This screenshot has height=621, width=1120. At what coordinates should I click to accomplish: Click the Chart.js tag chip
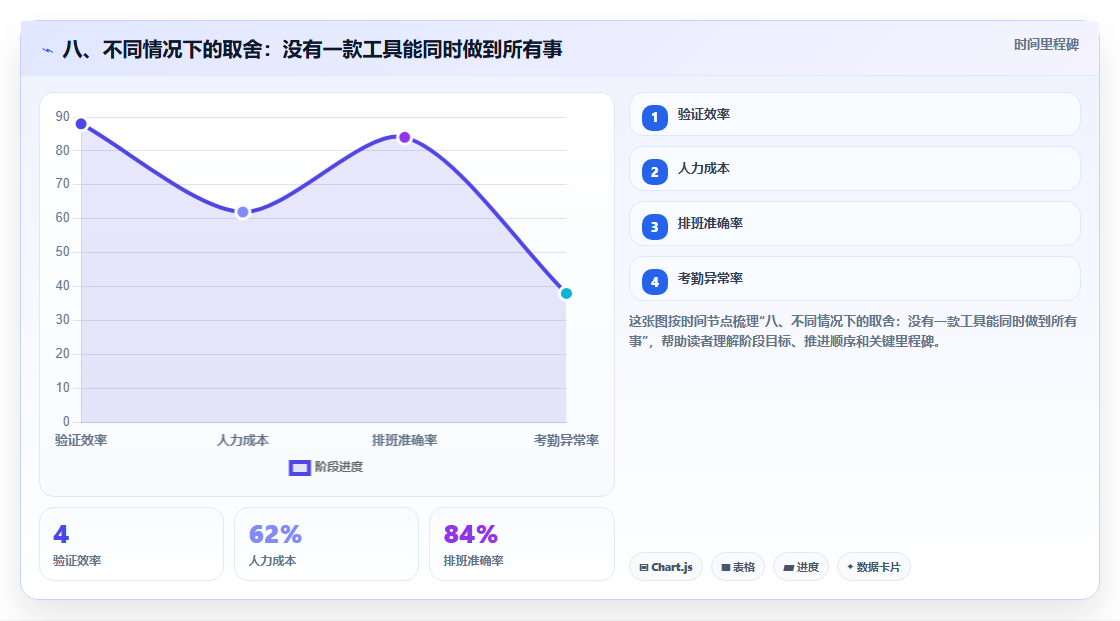(x=666, y=567)
